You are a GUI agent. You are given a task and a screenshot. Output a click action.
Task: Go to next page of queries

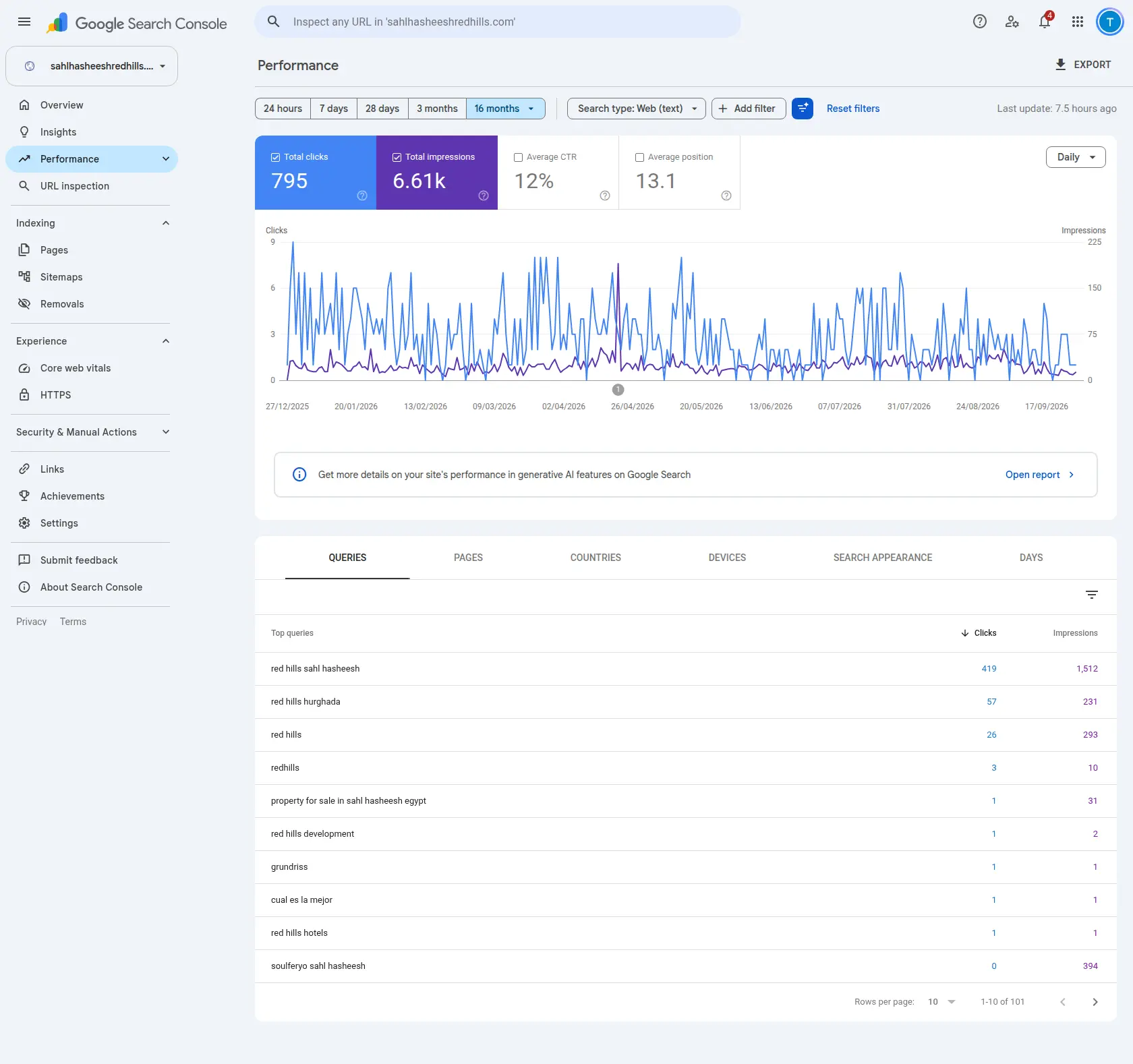pyautogui.click(x=1095, y=1002)
